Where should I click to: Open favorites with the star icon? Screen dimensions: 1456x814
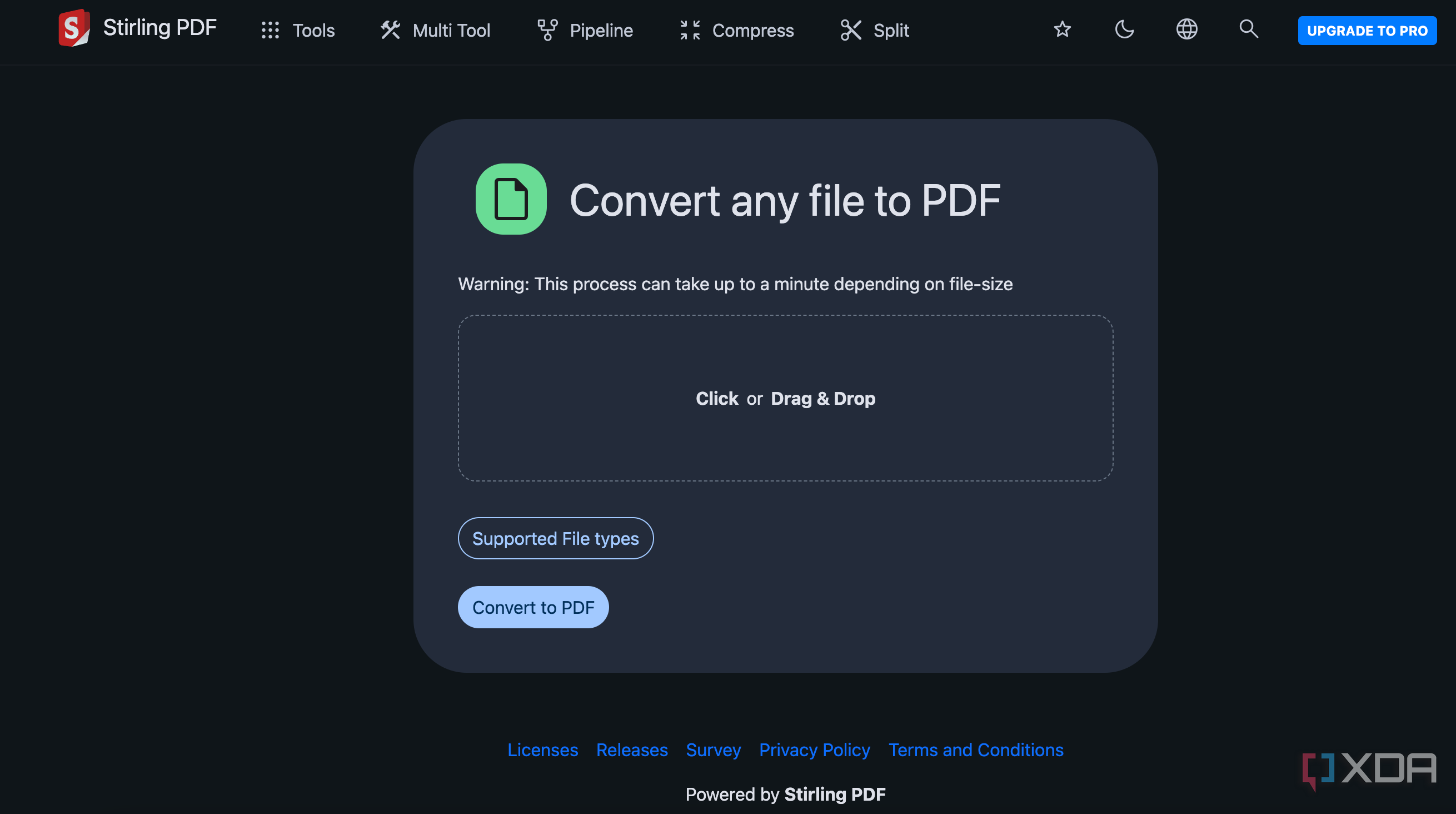click(x=1062, y=29)
